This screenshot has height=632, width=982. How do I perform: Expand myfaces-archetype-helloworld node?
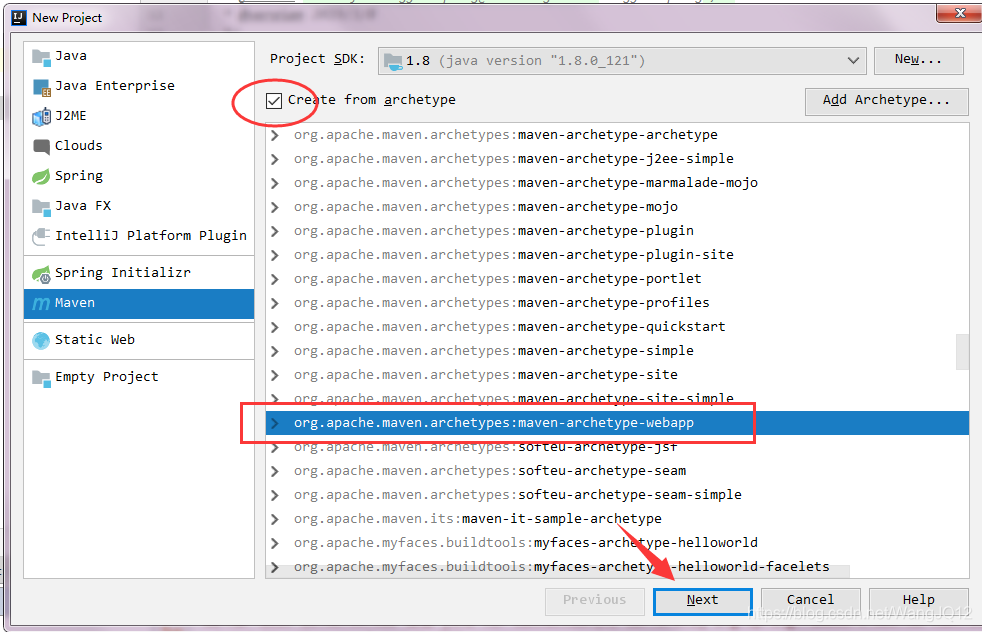click(274, 543)
